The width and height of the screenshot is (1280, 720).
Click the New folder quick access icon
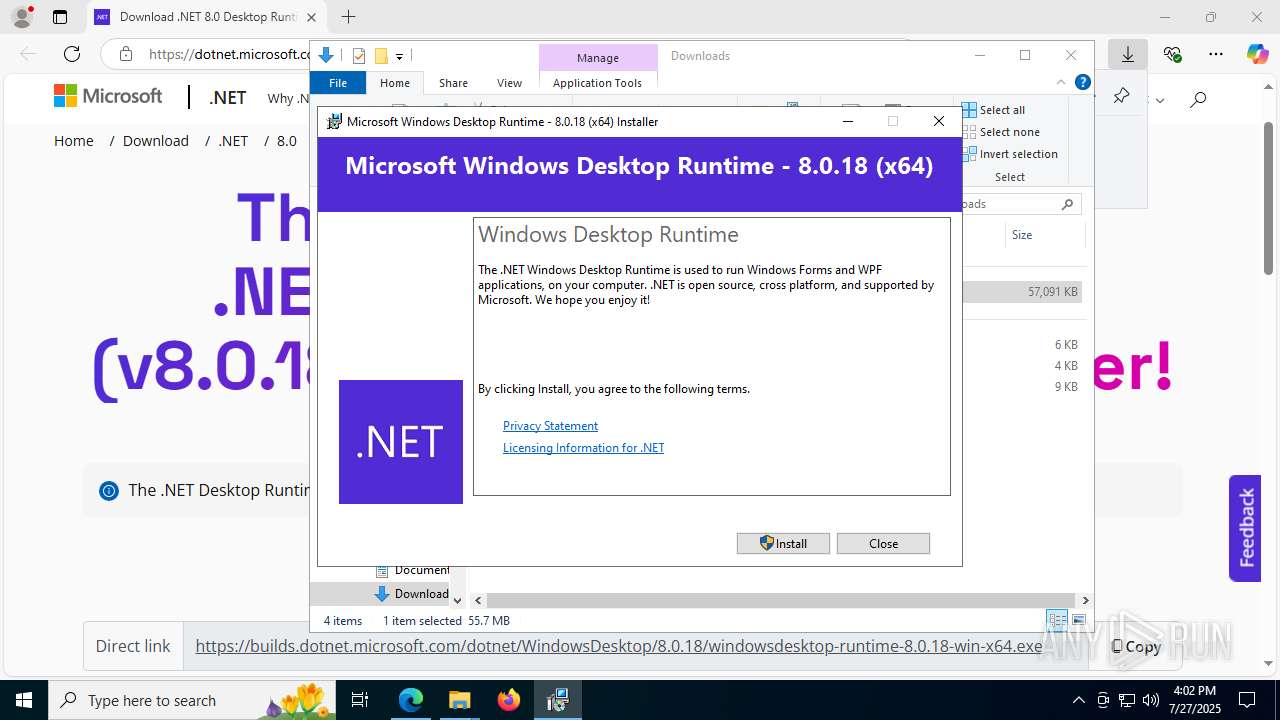(381, 56)
